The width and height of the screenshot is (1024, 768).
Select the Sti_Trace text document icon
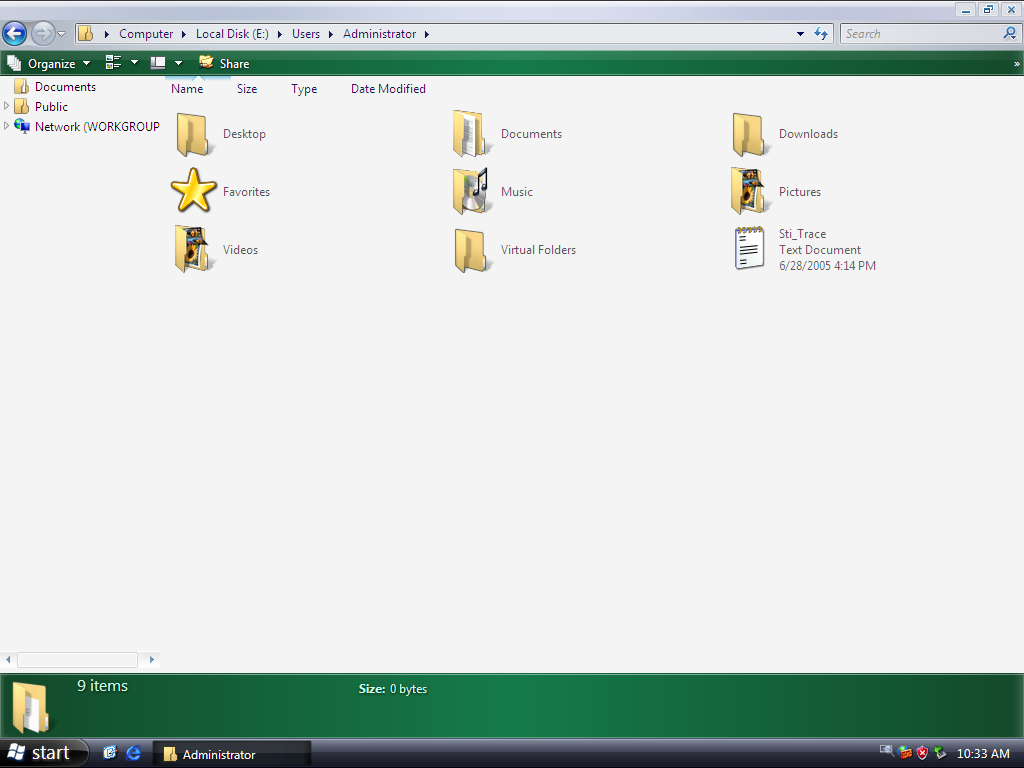pos(749,249)
